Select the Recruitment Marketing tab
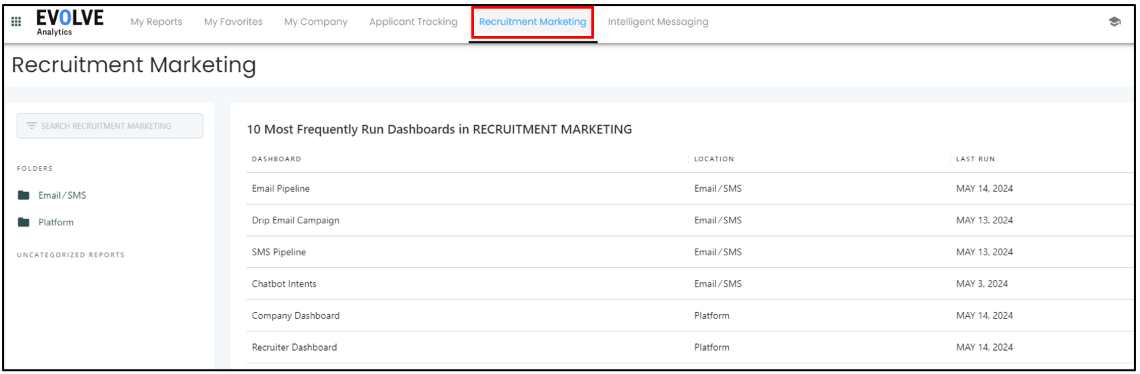Screen dimensions: 1140x374 tap(532, 22)
